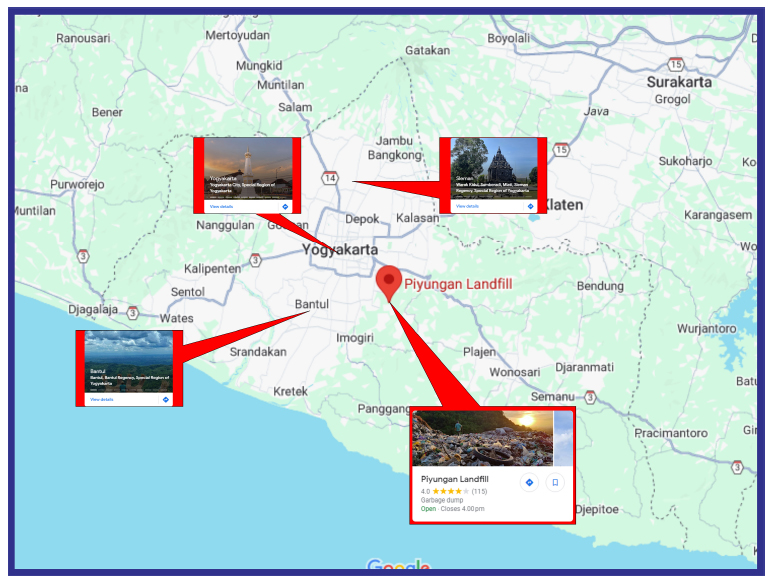This screenshot has width=771, height=582.
Task: Select the Srandakan label
Action: [258, 352]
